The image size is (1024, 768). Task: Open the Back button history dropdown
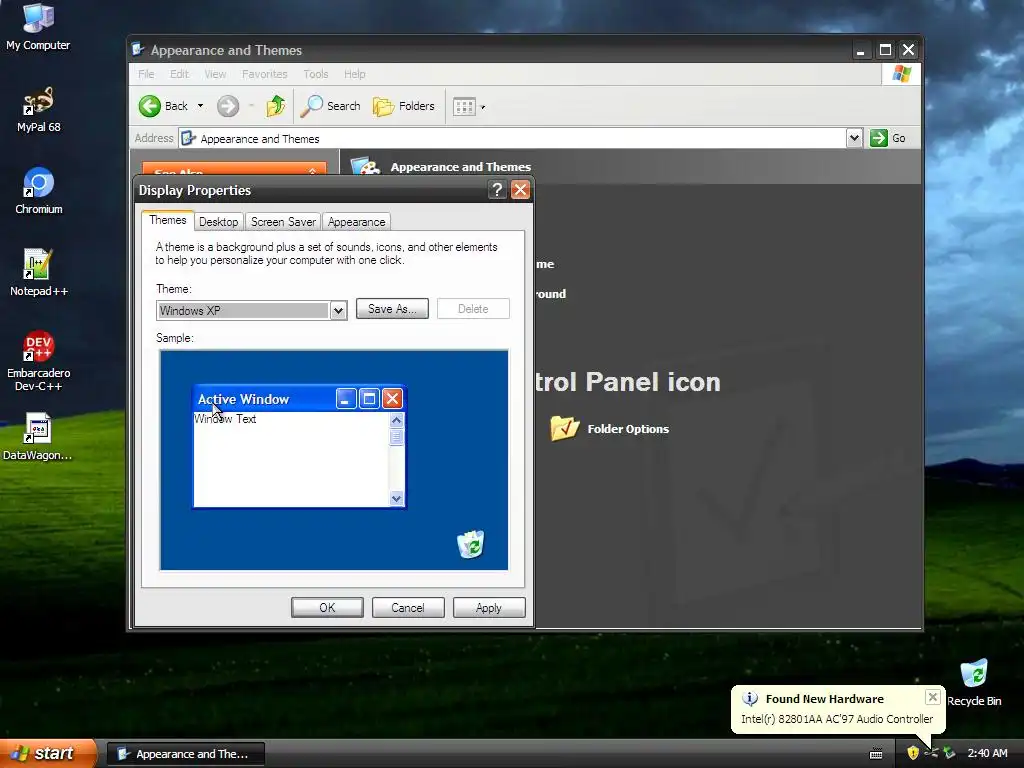pos(200,106)
